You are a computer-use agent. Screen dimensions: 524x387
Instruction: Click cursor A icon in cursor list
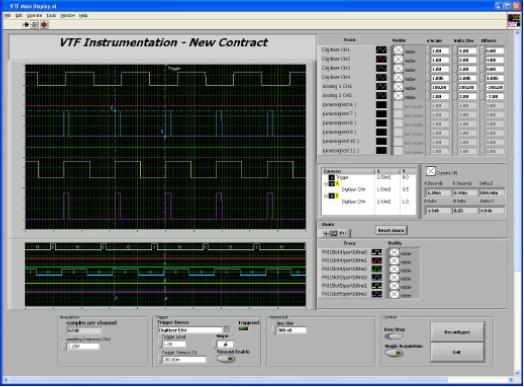[x=332, y=183]
